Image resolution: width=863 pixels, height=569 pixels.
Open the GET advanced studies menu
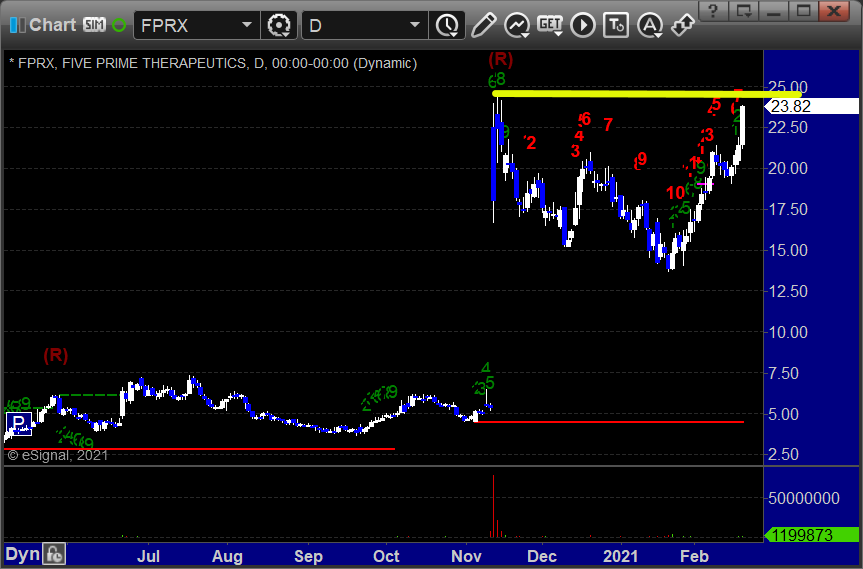(550, 25)
